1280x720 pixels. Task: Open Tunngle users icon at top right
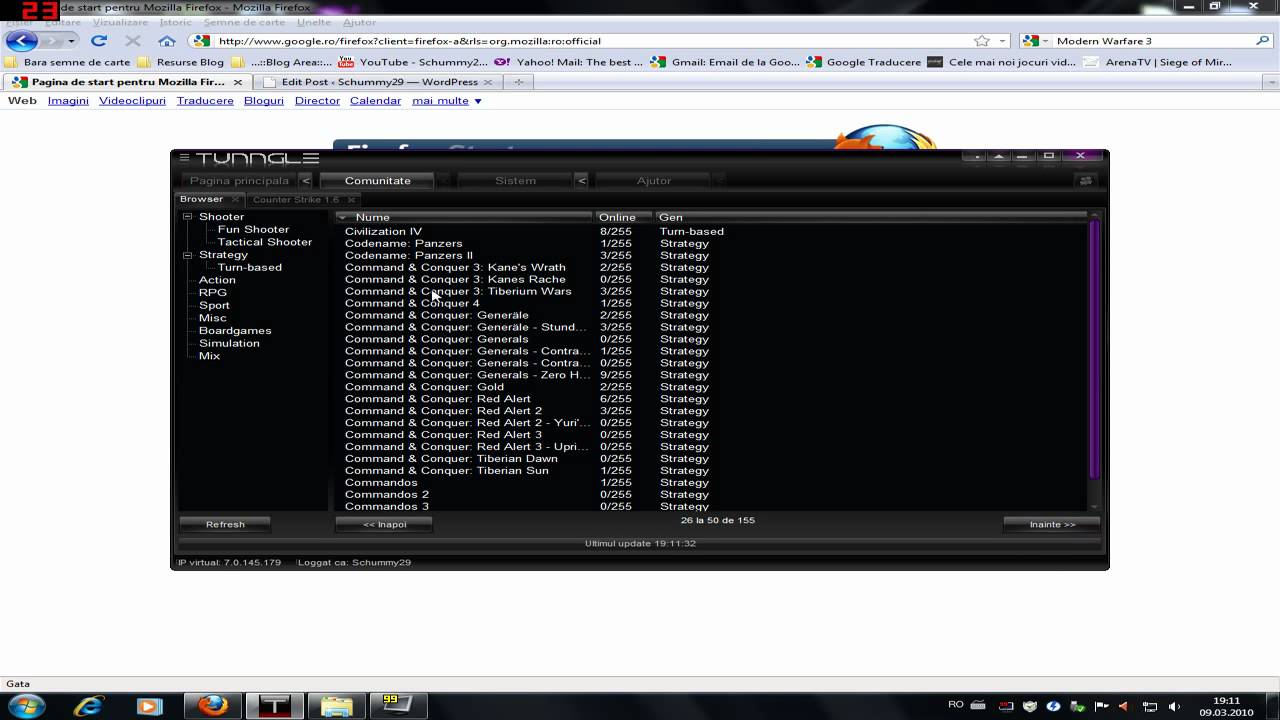click(x=1085, y=181)
